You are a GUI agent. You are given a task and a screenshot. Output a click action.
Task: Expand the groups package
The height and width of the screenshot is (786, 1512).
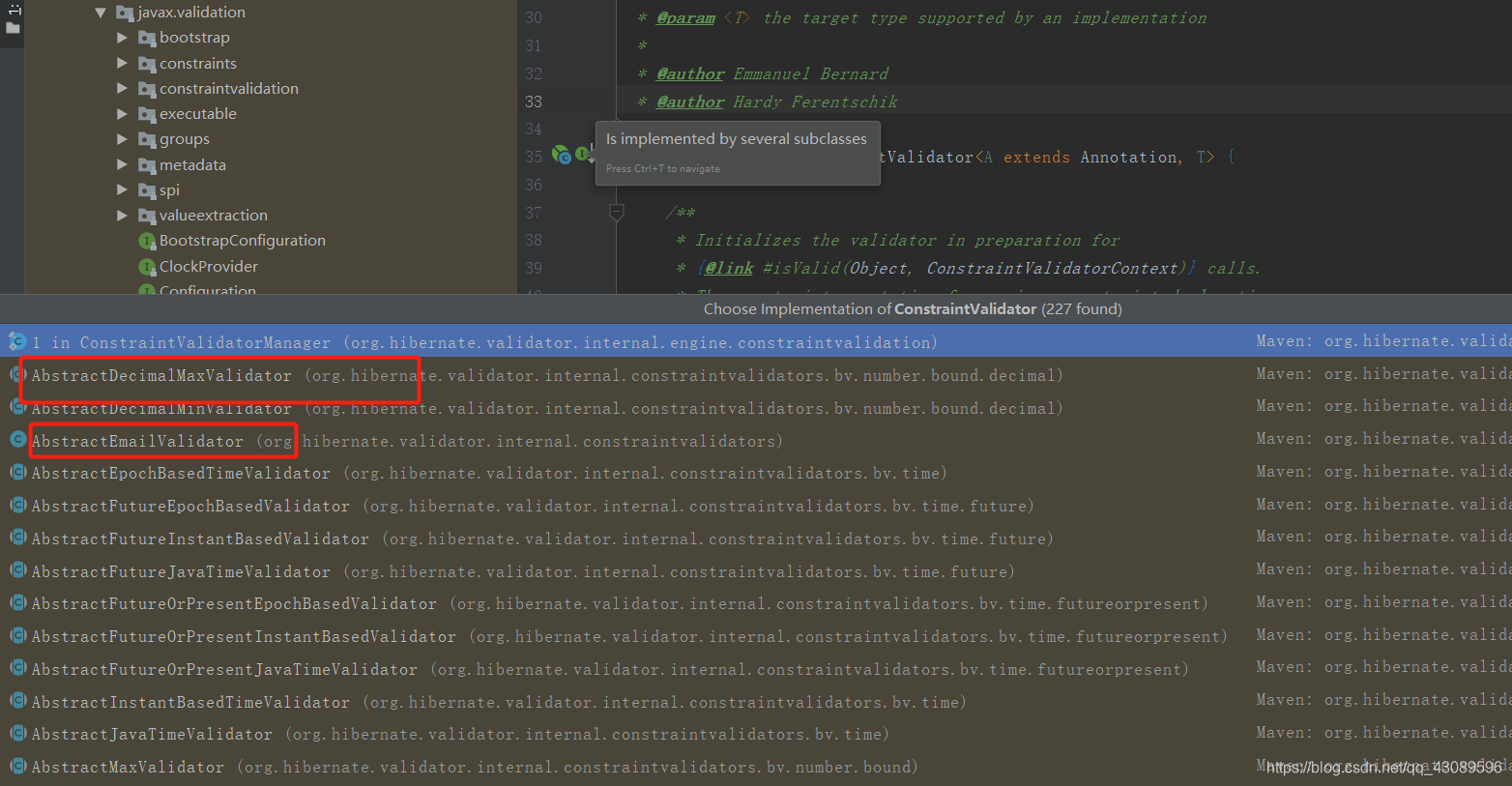click(122, 139)
